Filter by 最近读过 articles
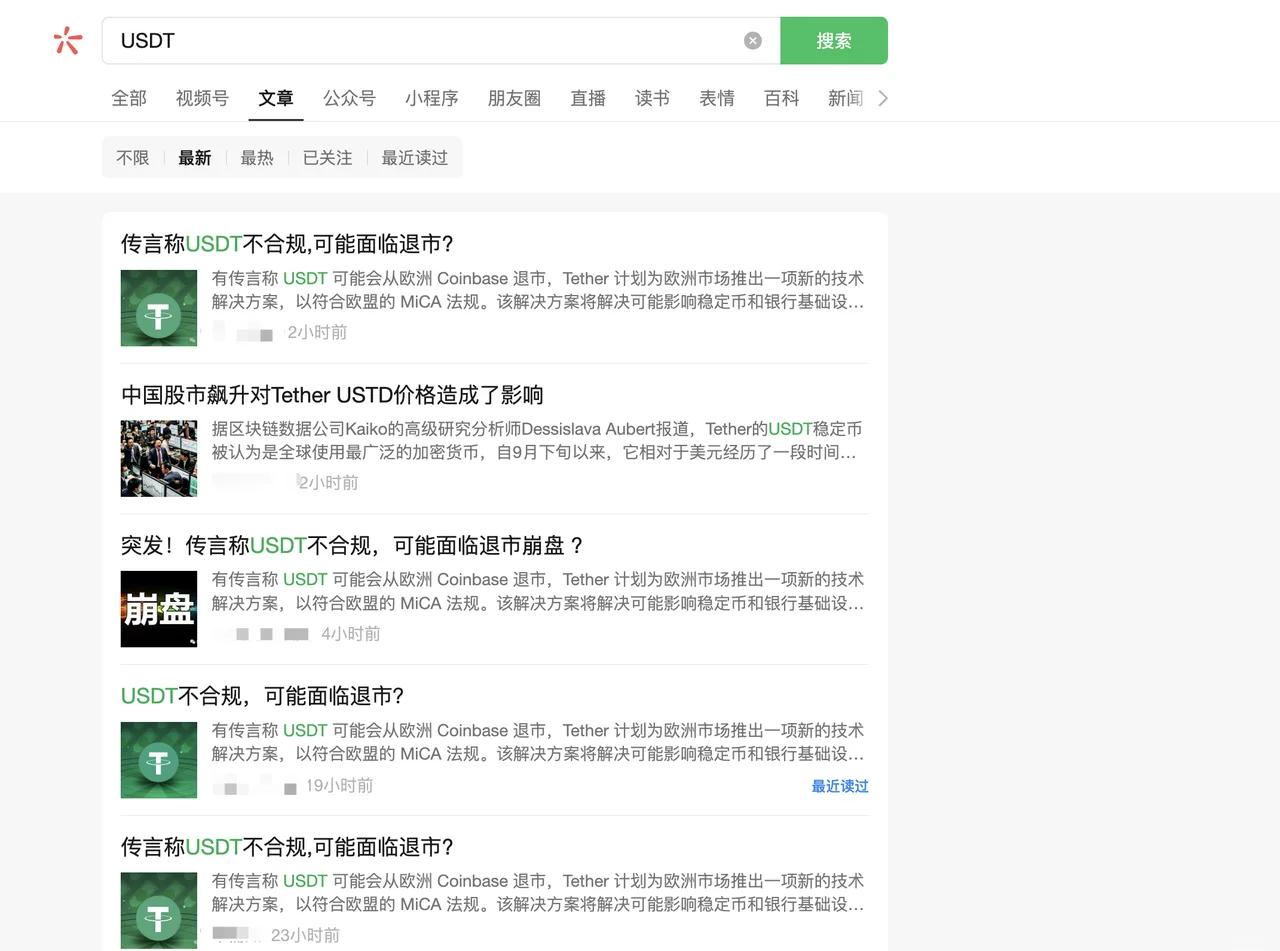The height and width of the screenshot is (951, 1280). pos(415,157)
